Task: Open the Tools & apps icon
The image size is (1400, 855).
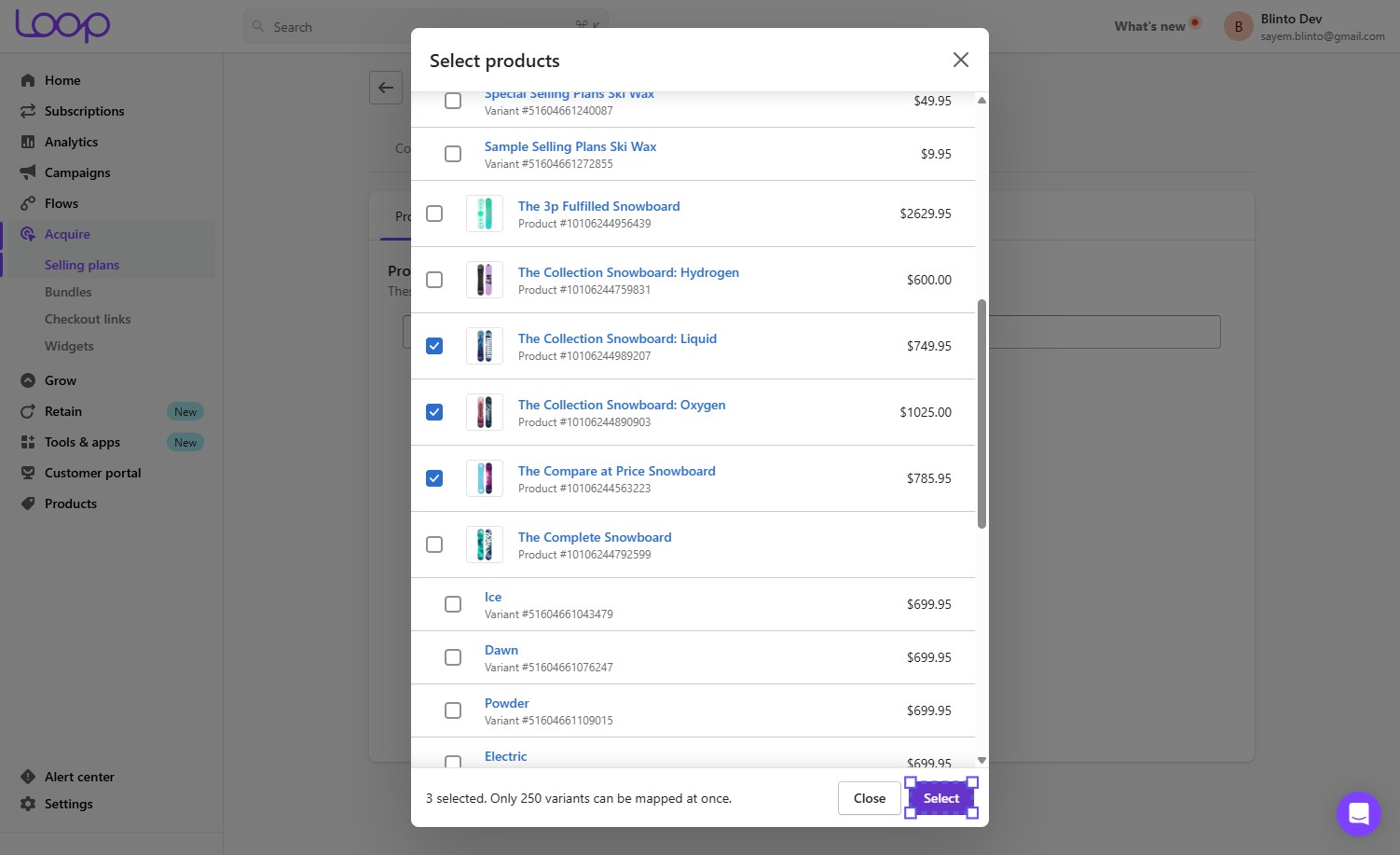Action: pos(28,442)
